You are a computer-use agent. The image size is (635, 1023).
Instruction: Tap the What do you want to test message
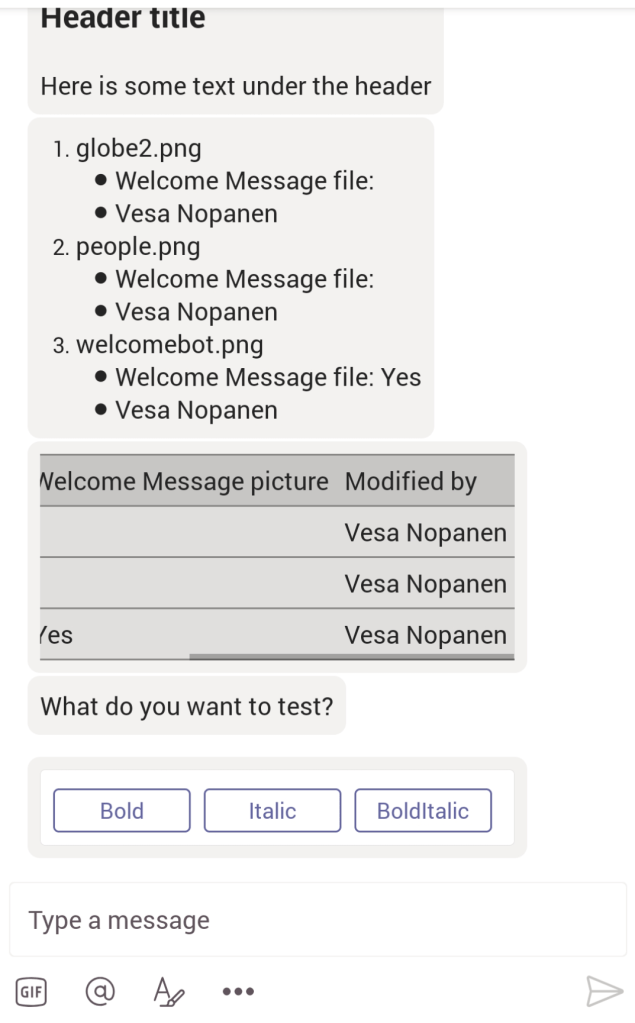(x=187, y=707)
